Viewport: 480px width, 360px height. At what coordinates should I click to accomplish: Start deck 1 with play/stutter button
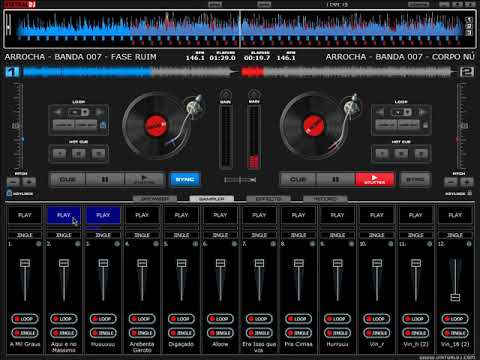pyautogui.click(x=145, y=179)
